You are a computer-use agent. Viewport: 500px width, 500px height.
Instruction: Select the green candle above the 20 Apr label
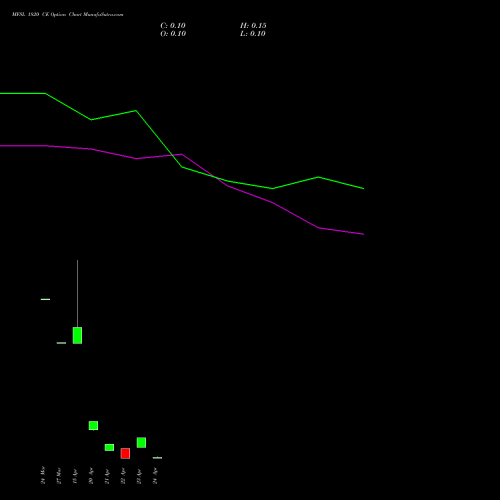(x=93, y=426)
